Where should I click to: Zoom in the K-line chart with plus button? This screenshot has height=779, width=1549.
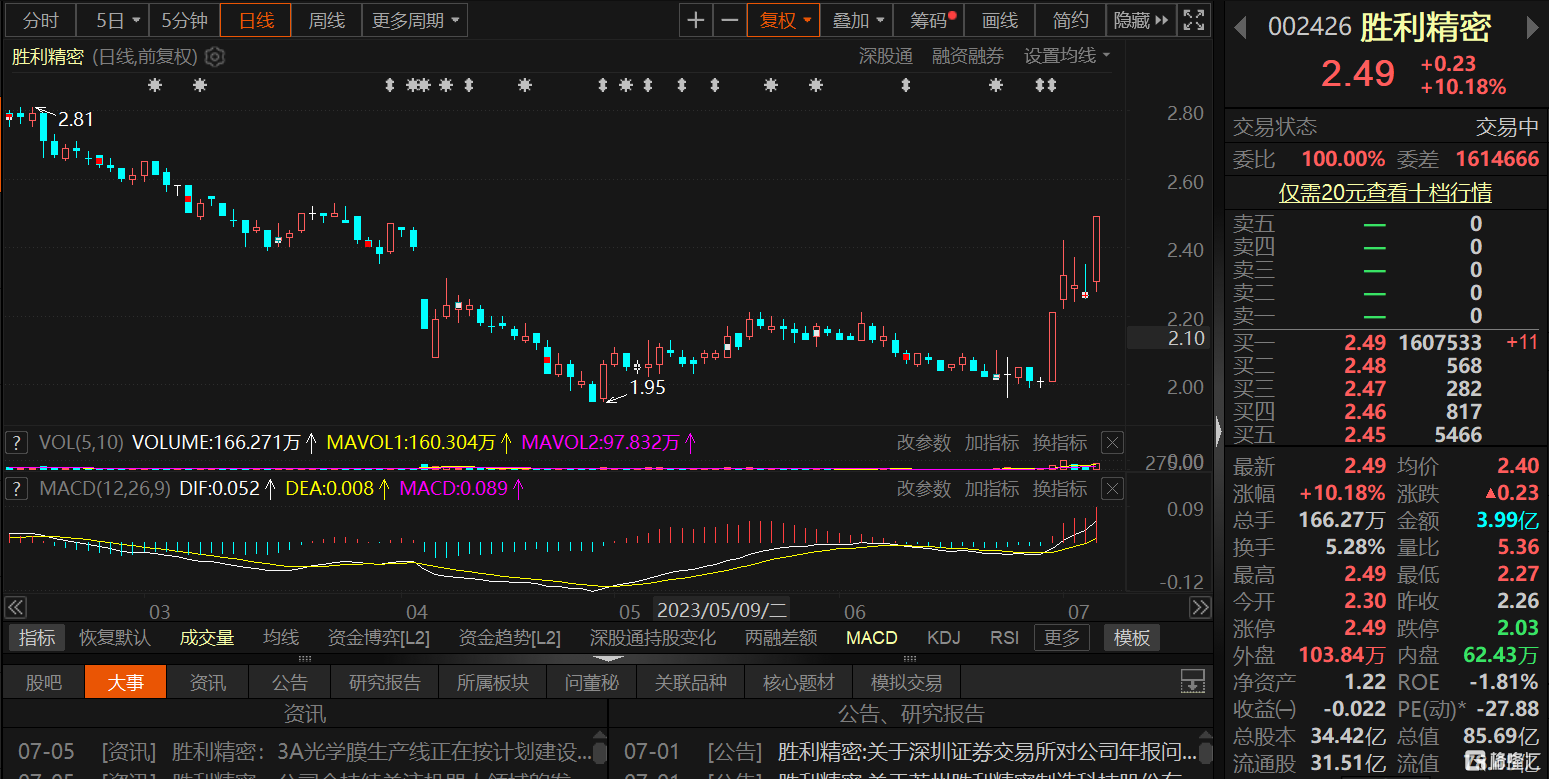pos(696,20)
